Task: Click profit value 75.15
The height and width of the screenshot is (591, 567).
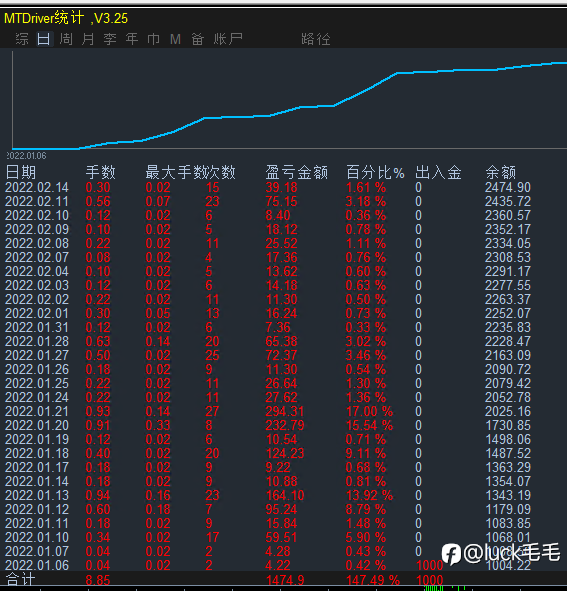Action: pos(281,201)
